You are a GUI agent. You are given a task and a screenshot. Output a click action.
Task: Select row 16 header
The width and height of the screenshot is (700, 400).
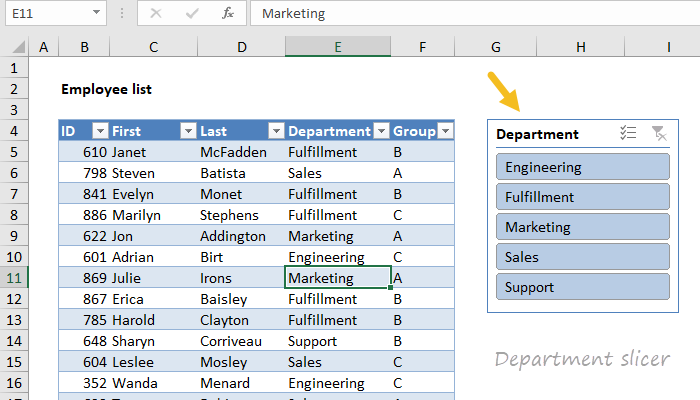(x=14, y=383)
